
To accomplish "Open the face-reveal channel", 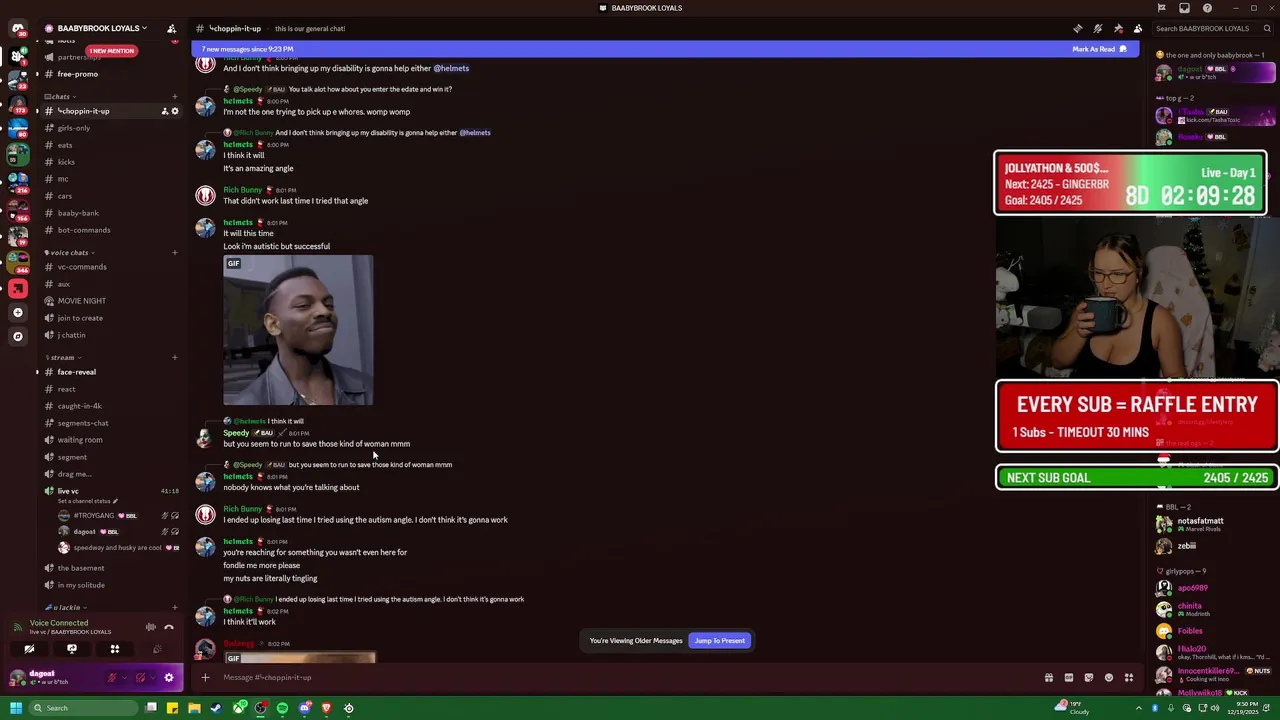I will pyautogui.click(x=110, y=372).
